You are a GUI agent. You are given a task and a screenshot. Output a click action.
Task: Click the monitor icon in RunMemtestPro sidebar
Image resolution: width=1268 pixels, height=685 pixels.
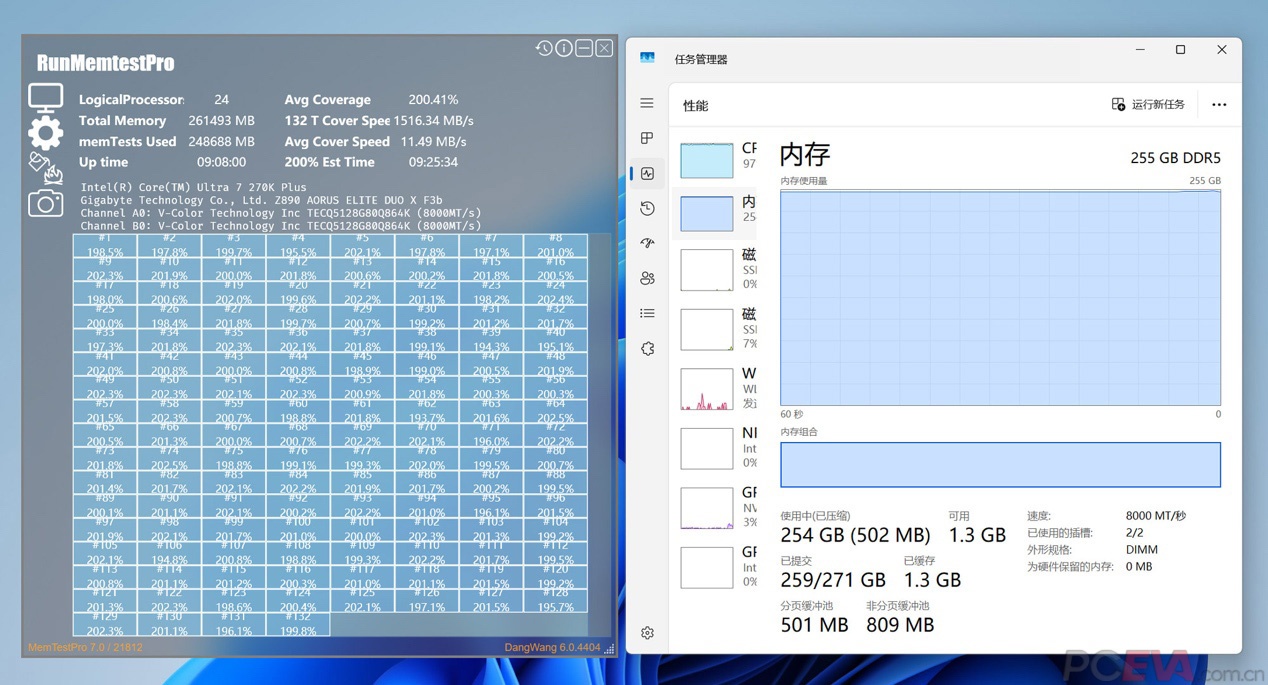pyautogui.click(x=45, y=98)
